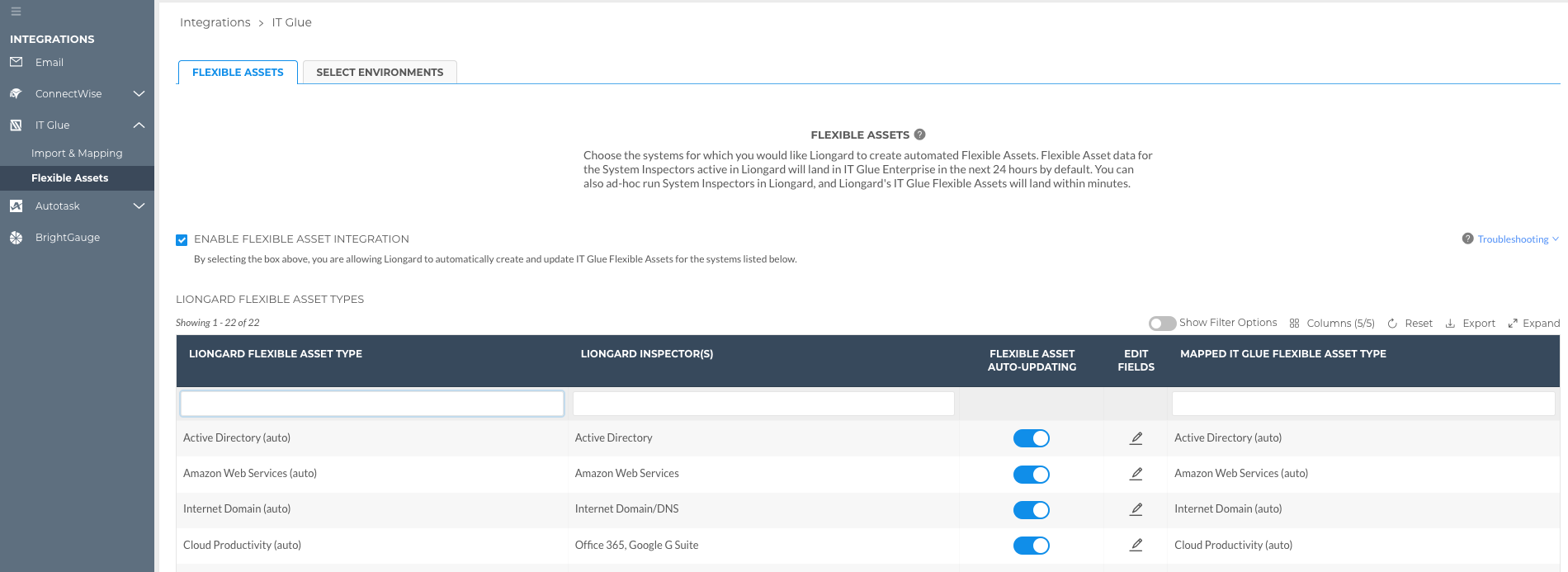Image resolution: width=1568 pixels, height=572 pixels.
Task: Toggle auto-updating for Internet Domain
Action: click(1031, 509)
